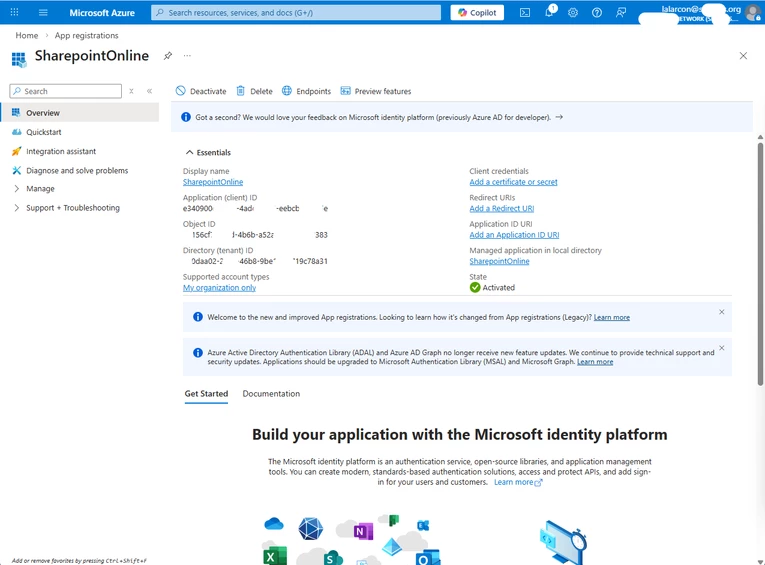Viewport: 765px width, 565px height.
Task: Dismiss the ADAL deprecation banner
Action: 722,348
